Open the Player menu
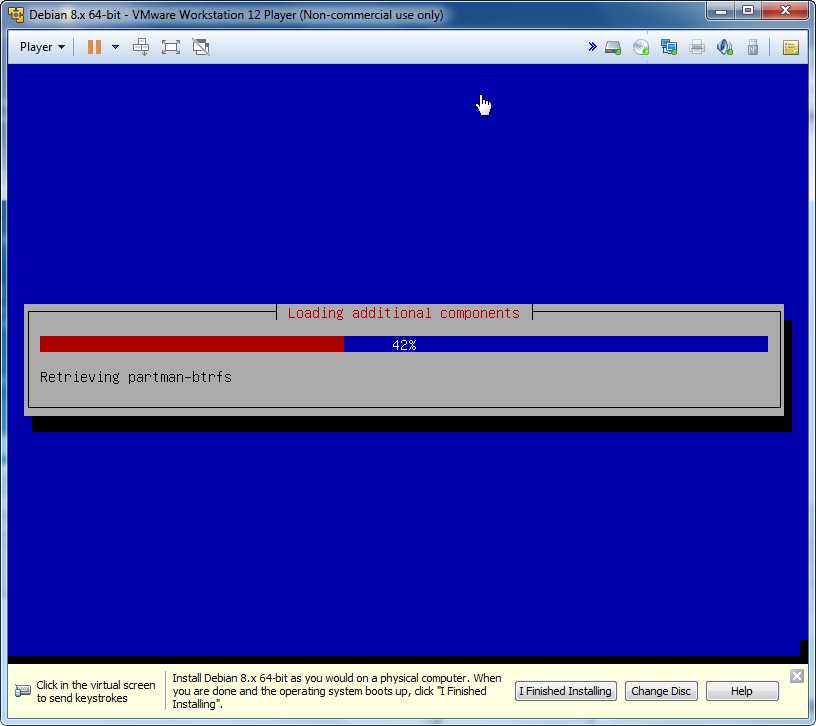Screen dimensions: 816x726 (42, 47)
